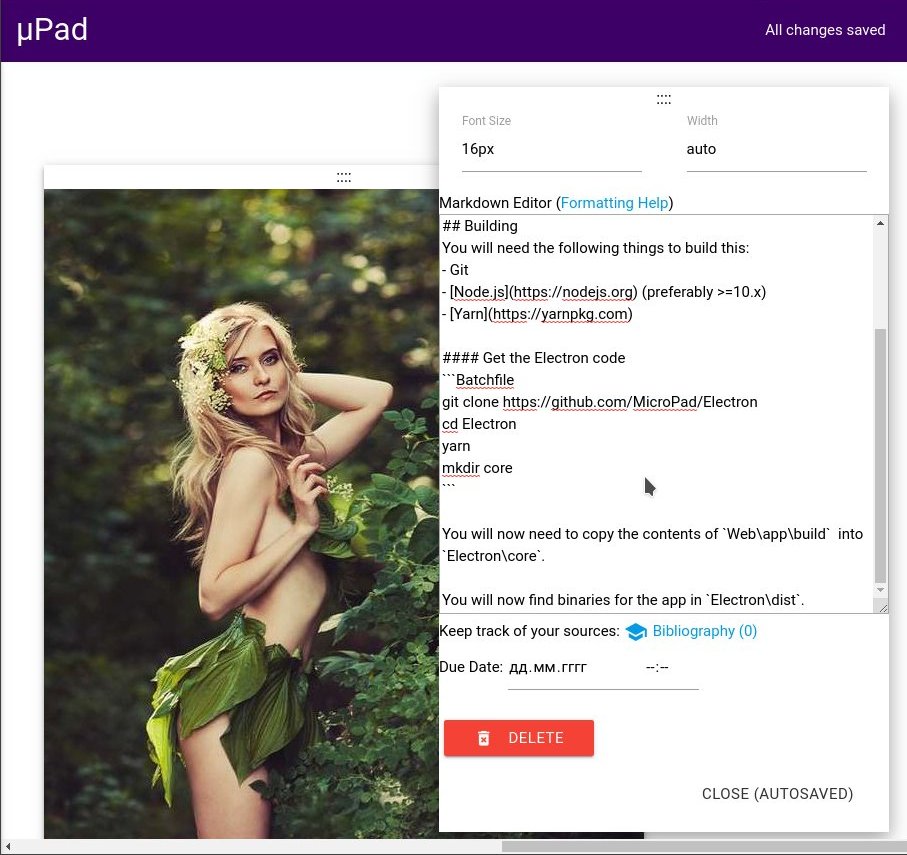Focus the Width field showing auto

(x=776, y=149)
